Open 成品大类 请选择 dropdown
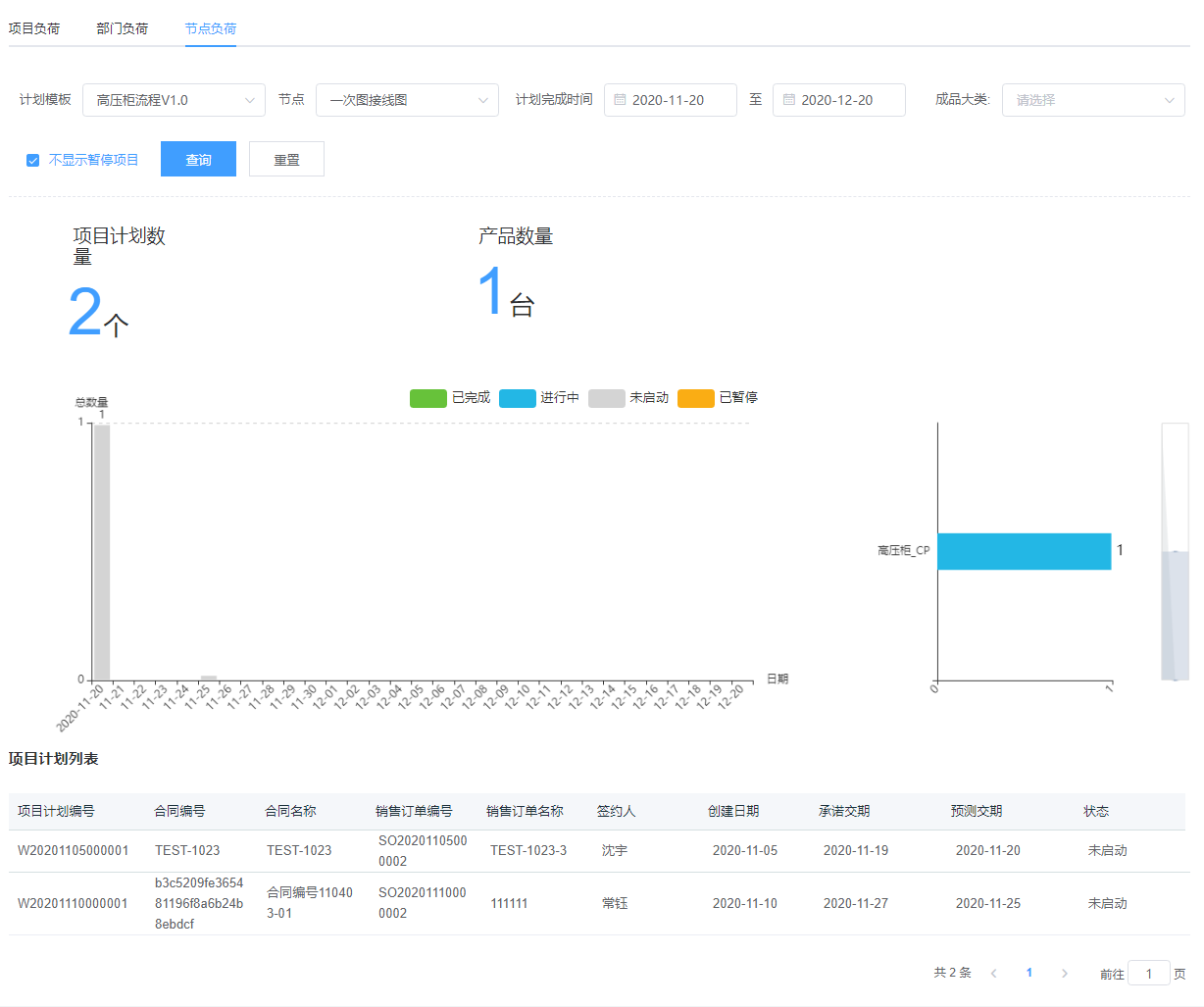Viewport: 1204px width, 1007px height. pos(1093,100)
